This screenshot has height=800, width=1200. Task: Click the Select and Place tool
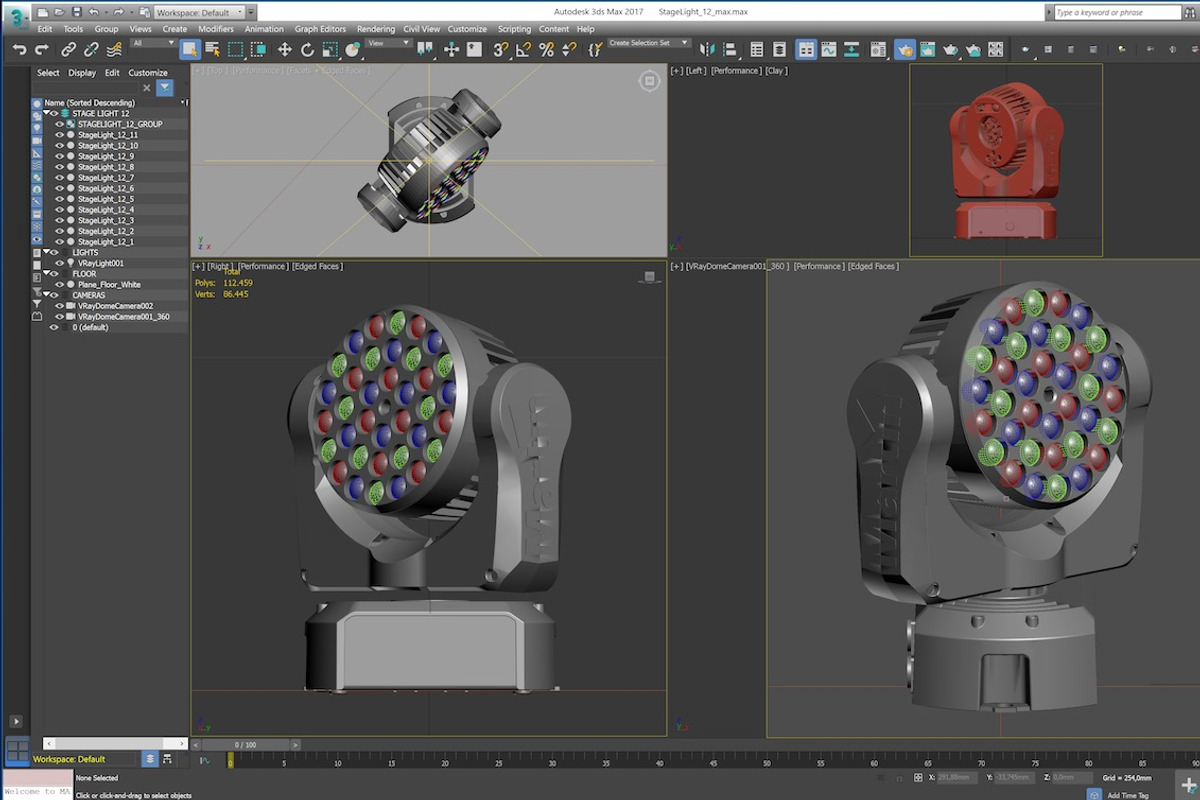tap(352, 49)
